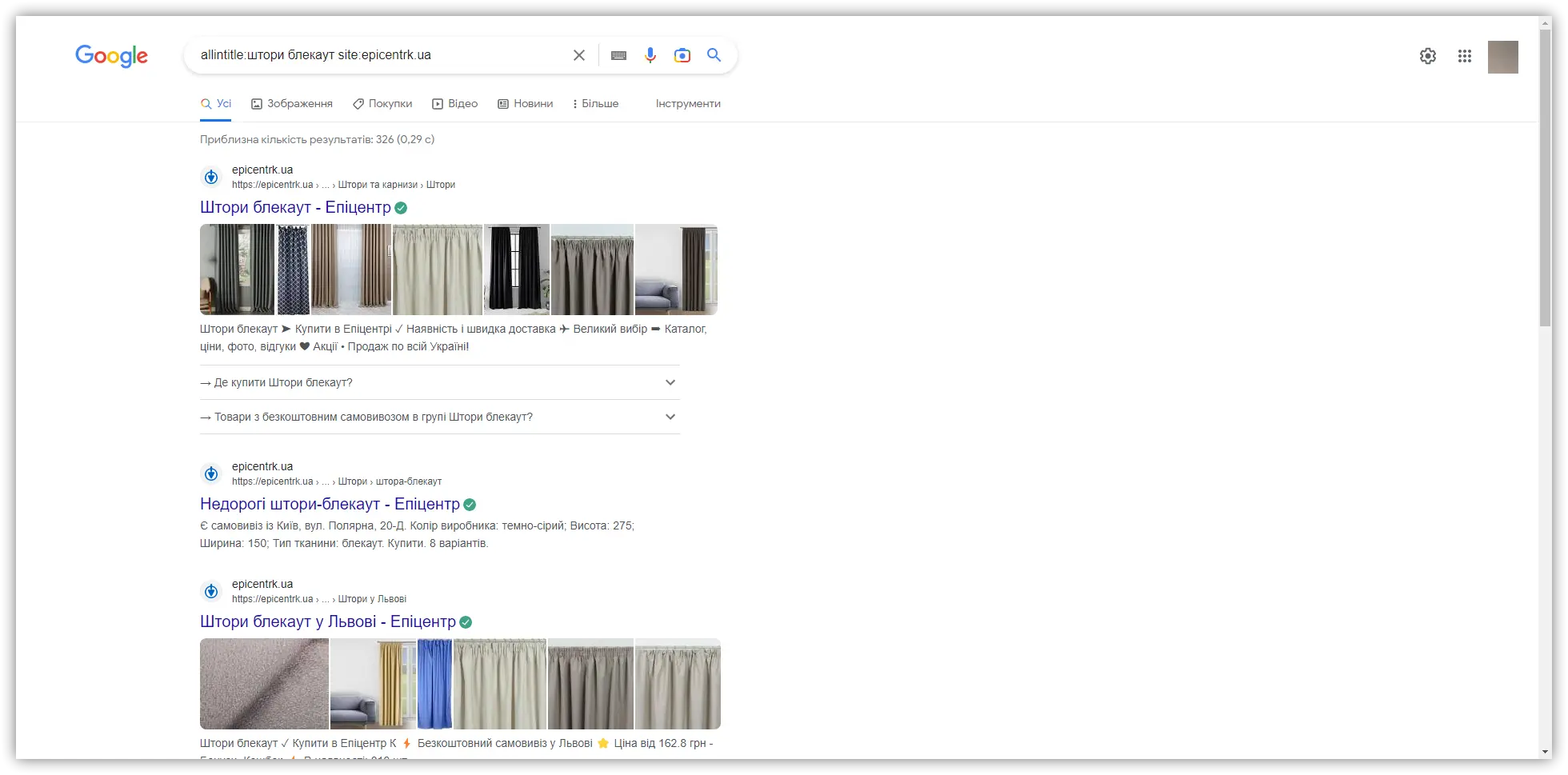Expand the безкоштовним самовивозом question
Image resolution: width=1568 pixels, height=775 pixels.
[440, 417]
